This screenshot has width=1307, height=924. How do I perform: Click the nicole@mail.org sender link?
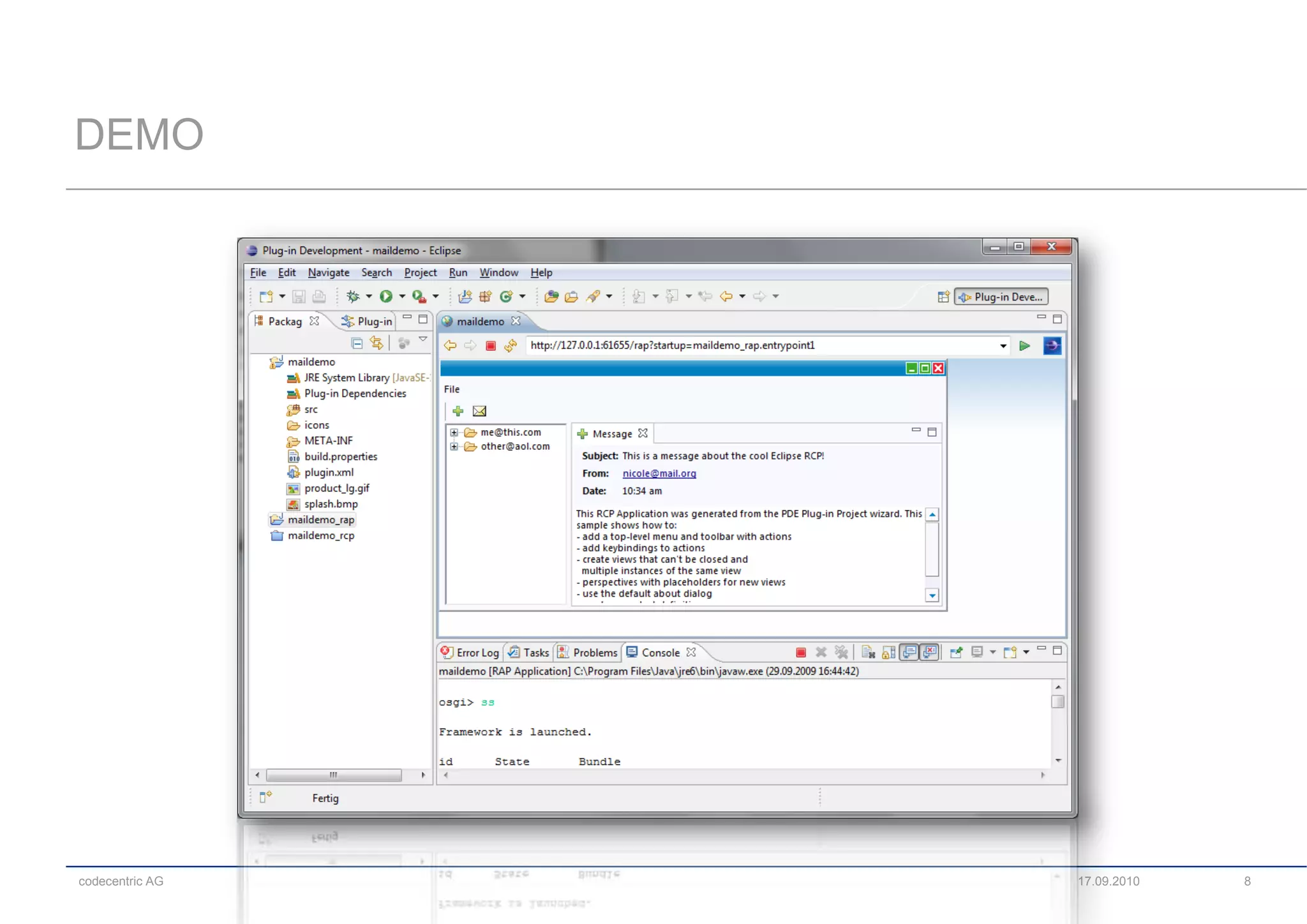click(659, 473)
